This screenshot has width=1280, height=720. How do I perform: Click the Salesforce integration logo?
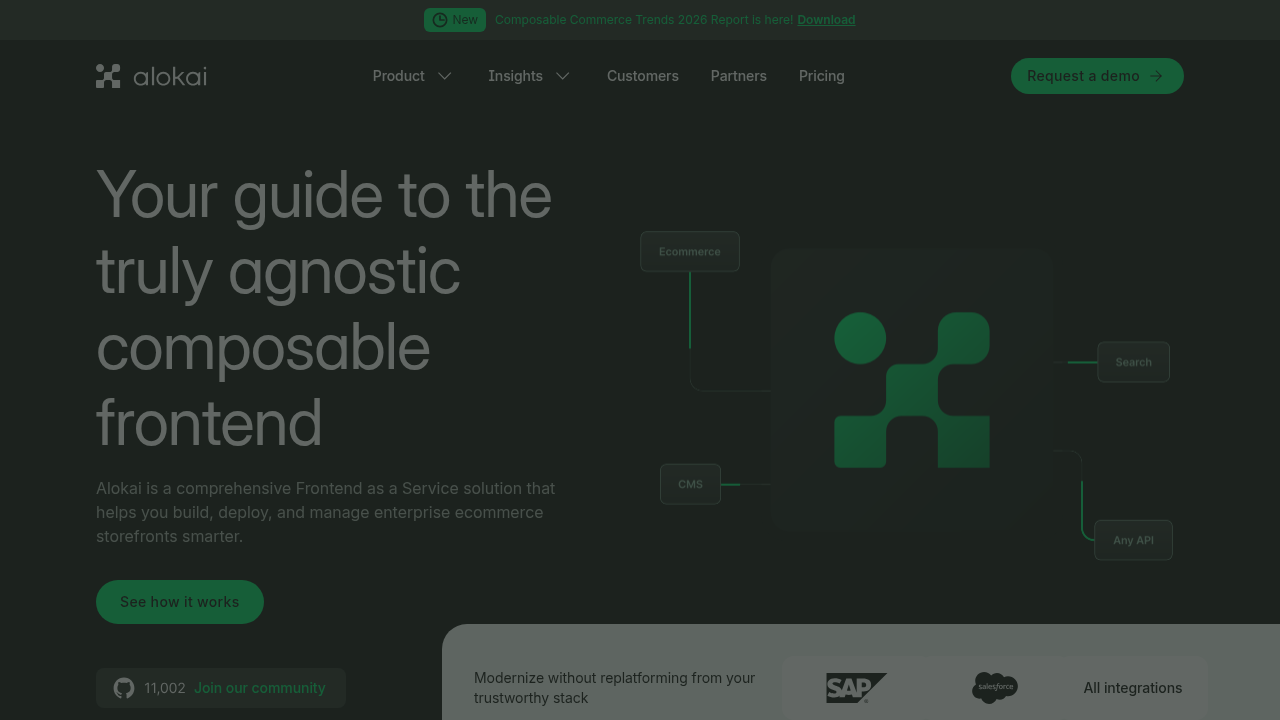point(995,688)
